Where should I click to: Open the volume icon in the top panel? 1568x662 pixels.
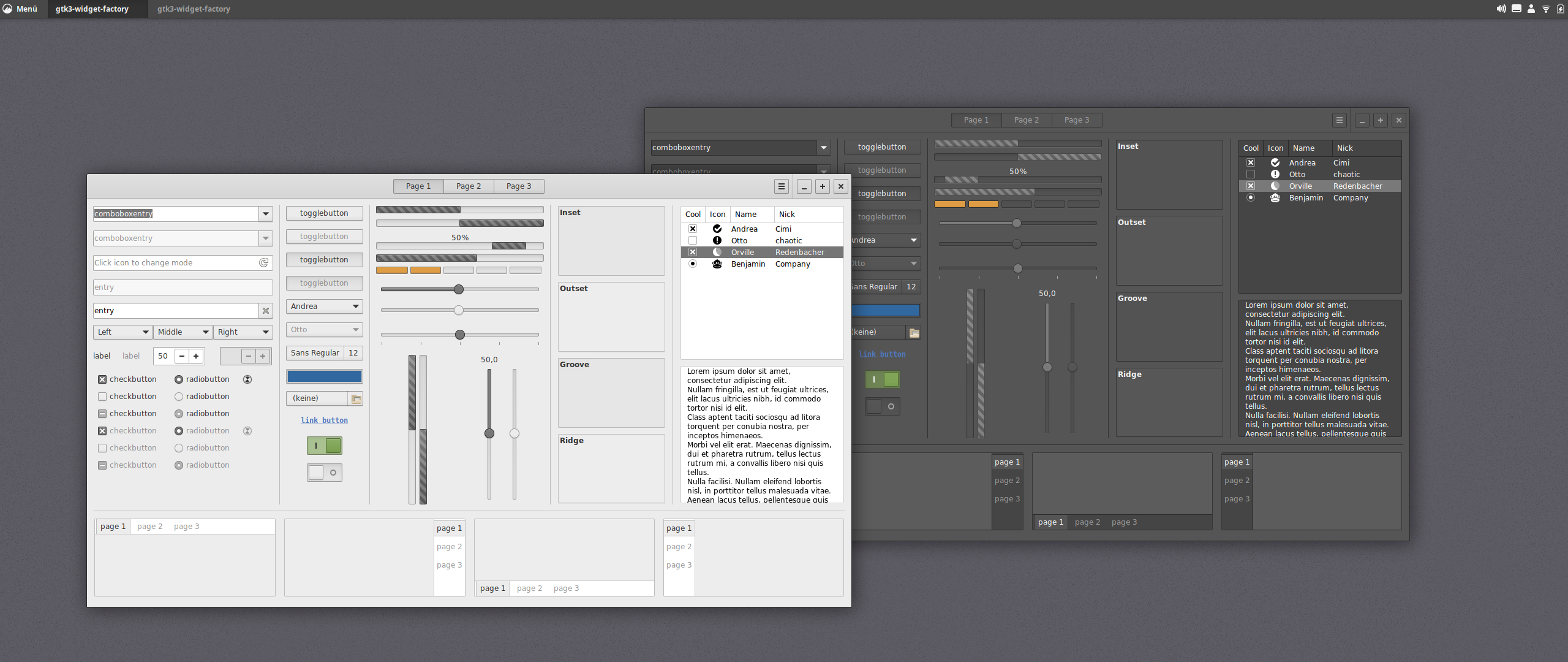click(x=1501, y=9)
